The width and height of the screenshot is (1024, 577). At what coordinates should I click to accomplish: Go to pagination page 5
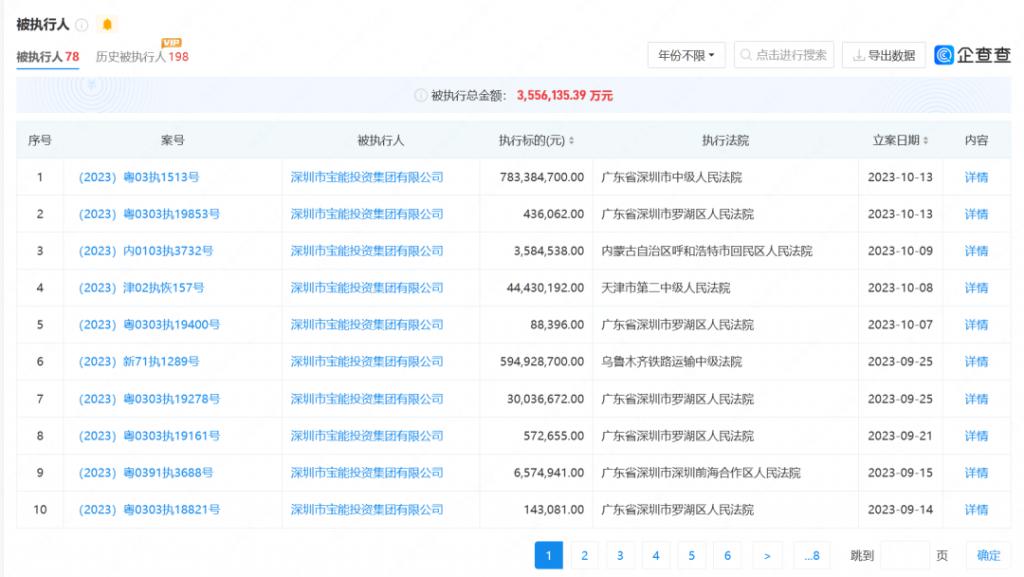tap(692, 555)
